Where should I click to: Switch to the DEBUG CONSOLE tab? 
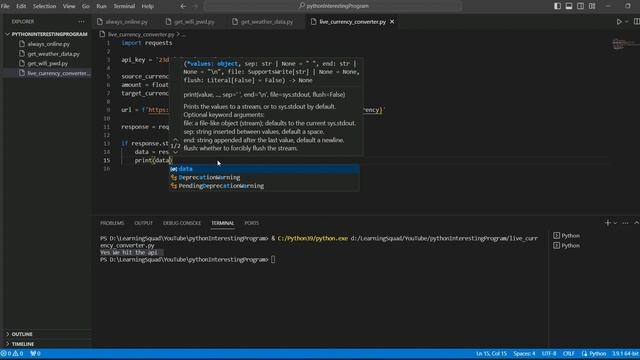click(182, 223)
